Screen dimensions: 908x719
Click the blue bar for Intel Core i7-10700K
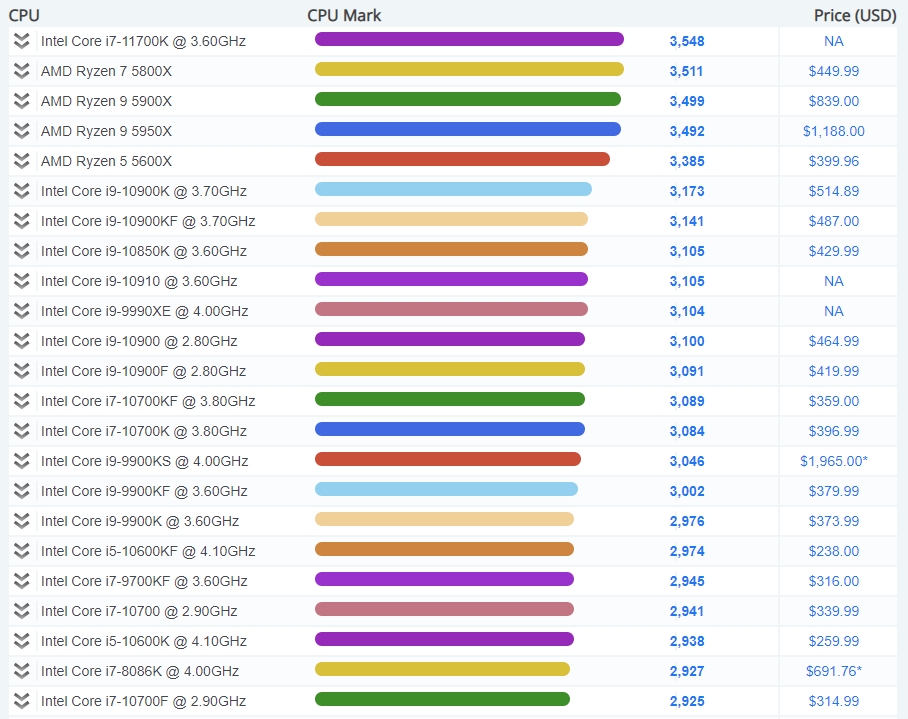(x=450, y=430)
